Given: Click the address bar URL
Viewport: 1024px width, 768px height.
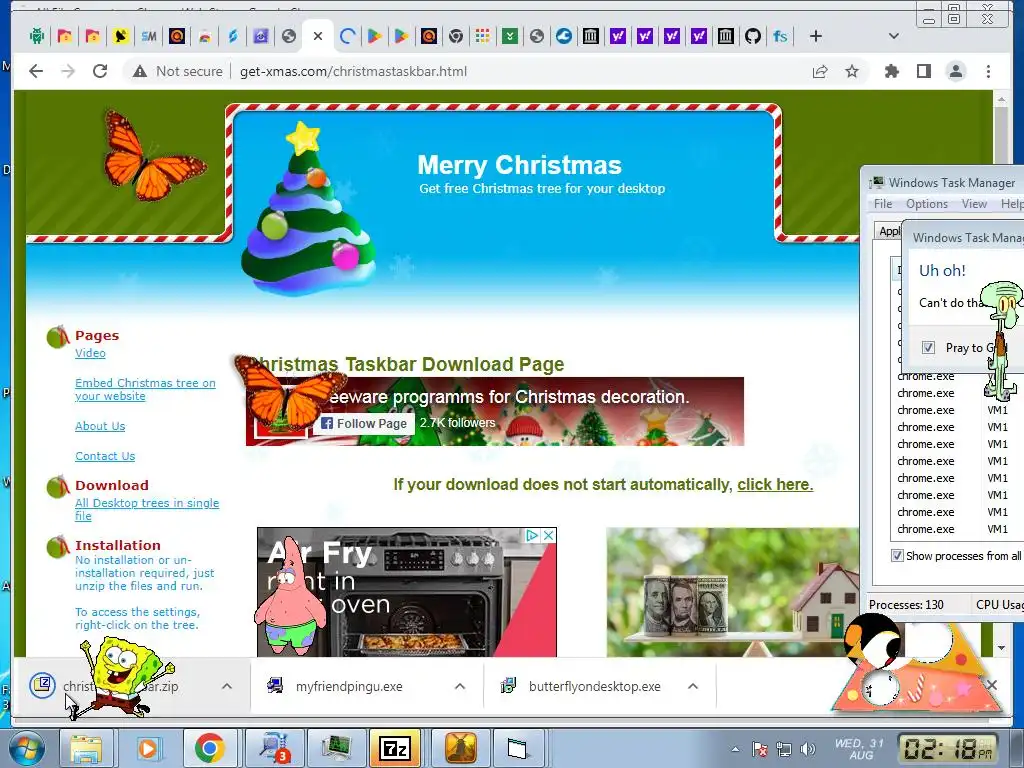Looking at the screenshot, I should coord(353,71).
